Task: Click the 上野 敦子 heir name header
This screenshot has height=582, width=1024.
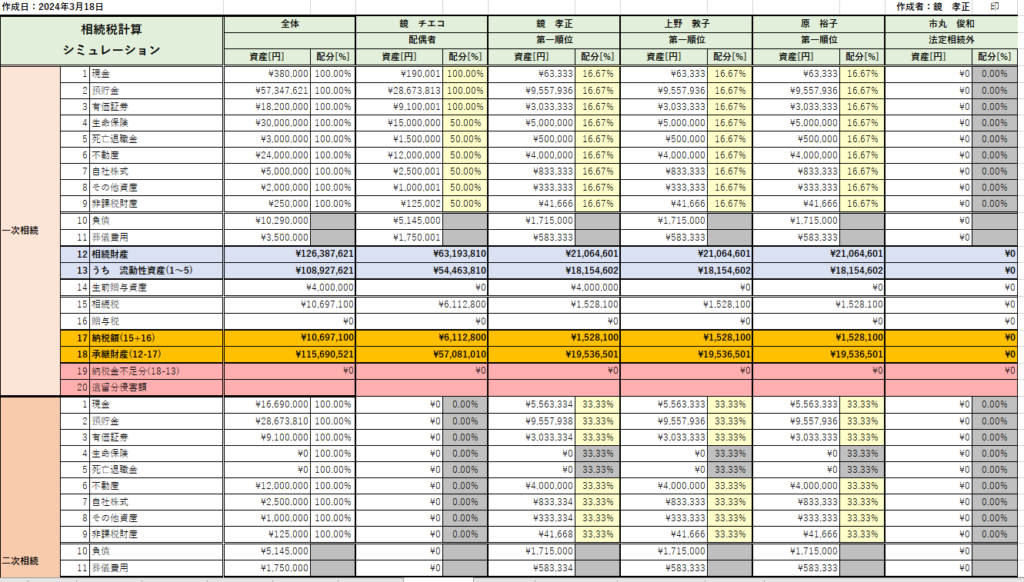Action: 685,23
